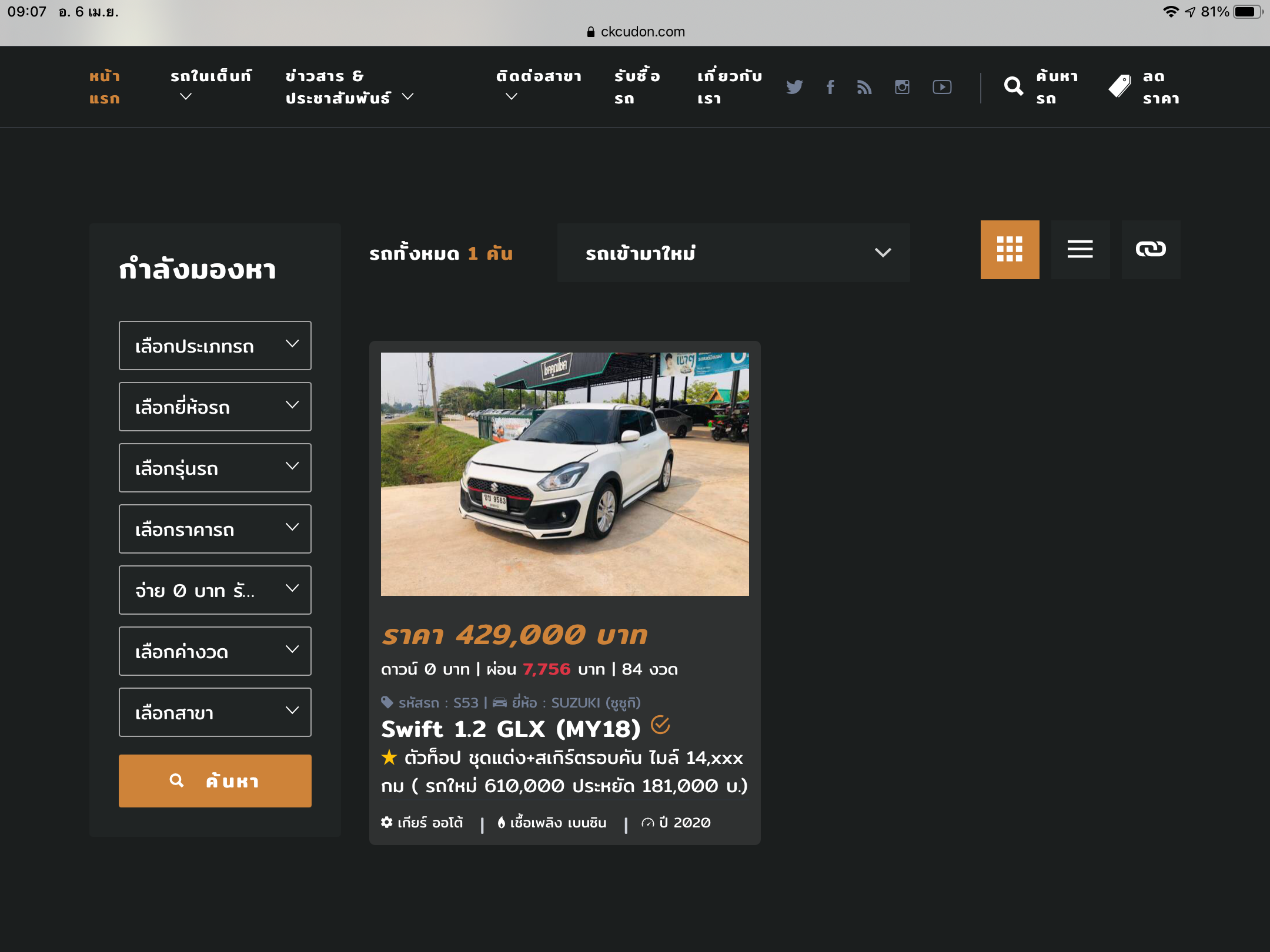This screenshot has height=952, width=1270.
Task: Open the white Suzuki Swift car photo
Action: 564,474
